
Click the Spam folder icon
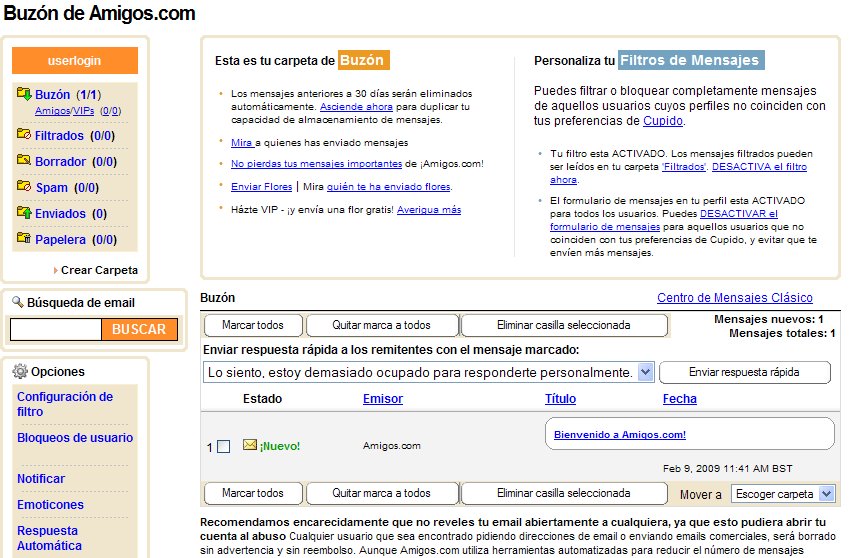(x=24, y=185)
